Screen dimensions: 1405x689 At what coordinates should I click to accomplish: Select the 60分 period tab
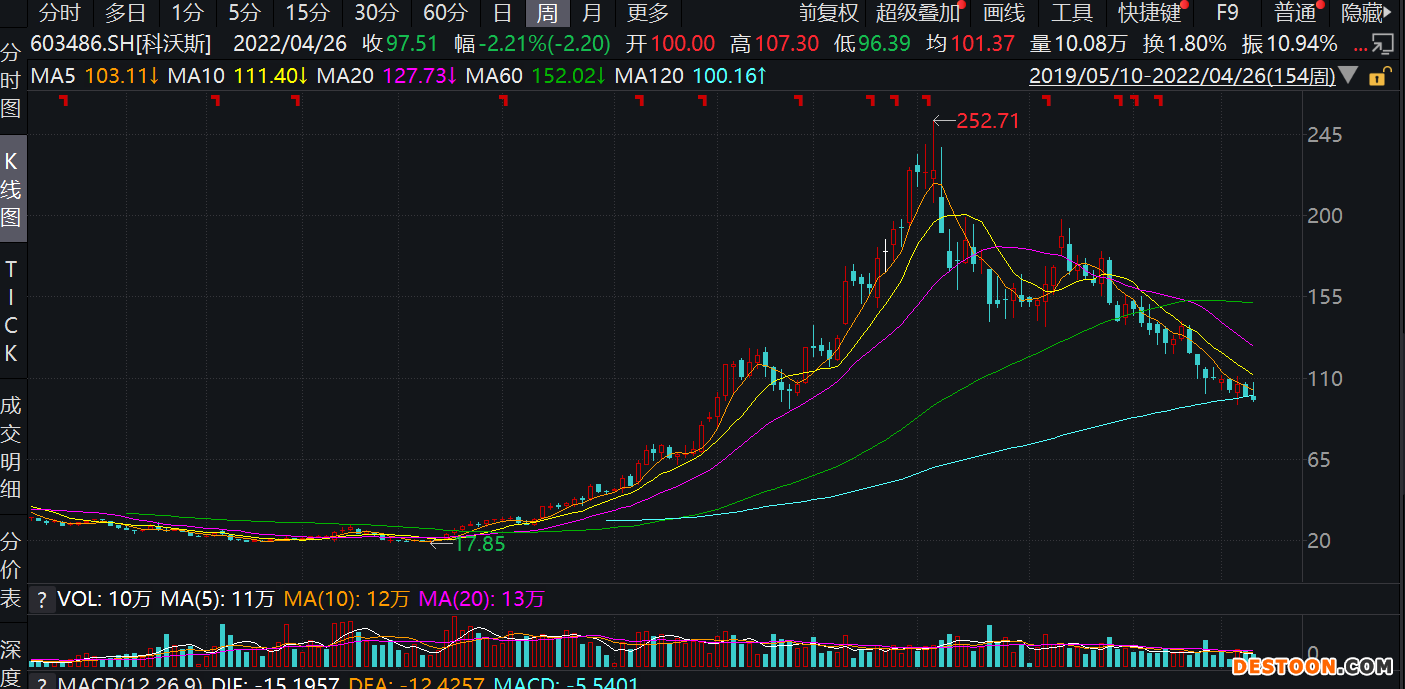[x=445, y=13]
